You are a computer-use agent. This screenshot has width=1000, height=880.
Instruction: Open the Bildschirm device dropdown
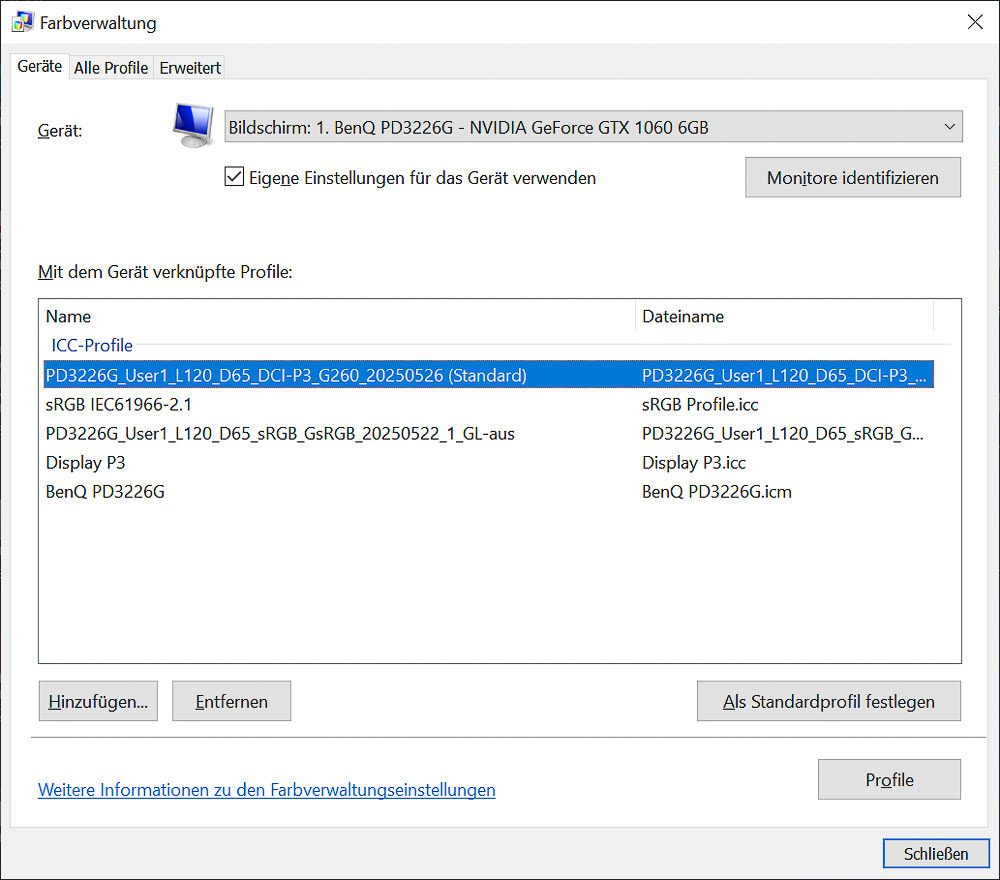click(593, 127)
